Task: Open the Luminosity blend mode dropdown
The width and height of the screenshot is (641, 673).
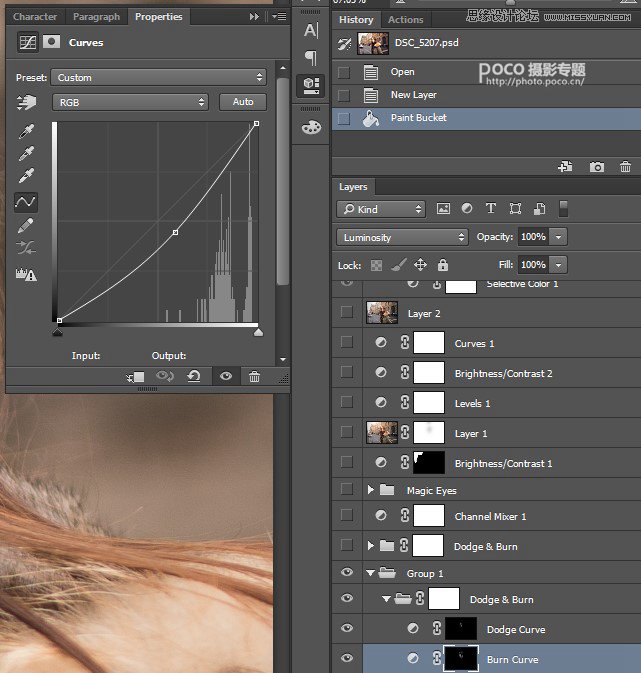Action: coord(403,237)
